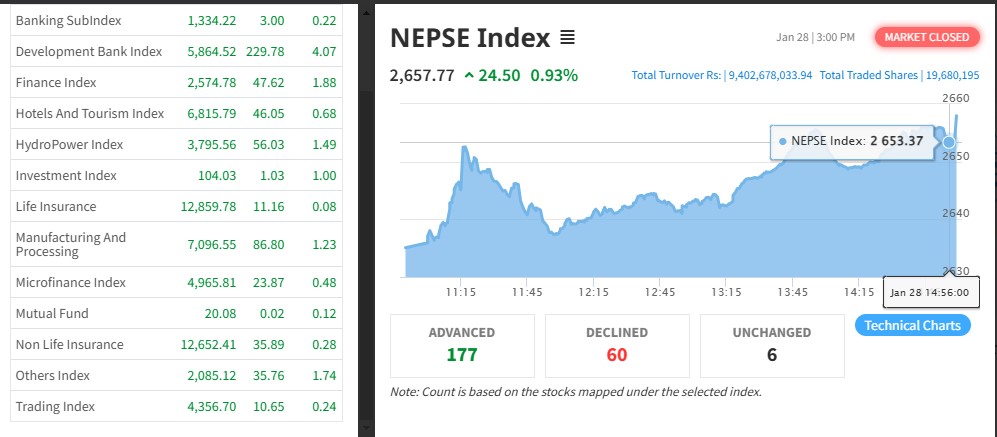Open the NEPSE Index hamburger menu icon

point(567,38)
